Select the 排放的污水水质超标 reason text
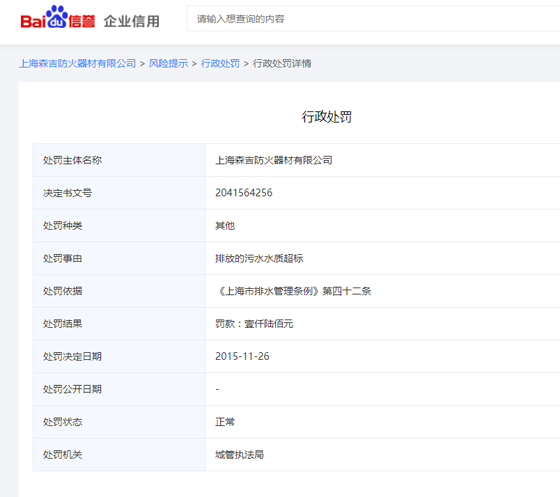This screenshot has height=497, width=560. (259, 258)
